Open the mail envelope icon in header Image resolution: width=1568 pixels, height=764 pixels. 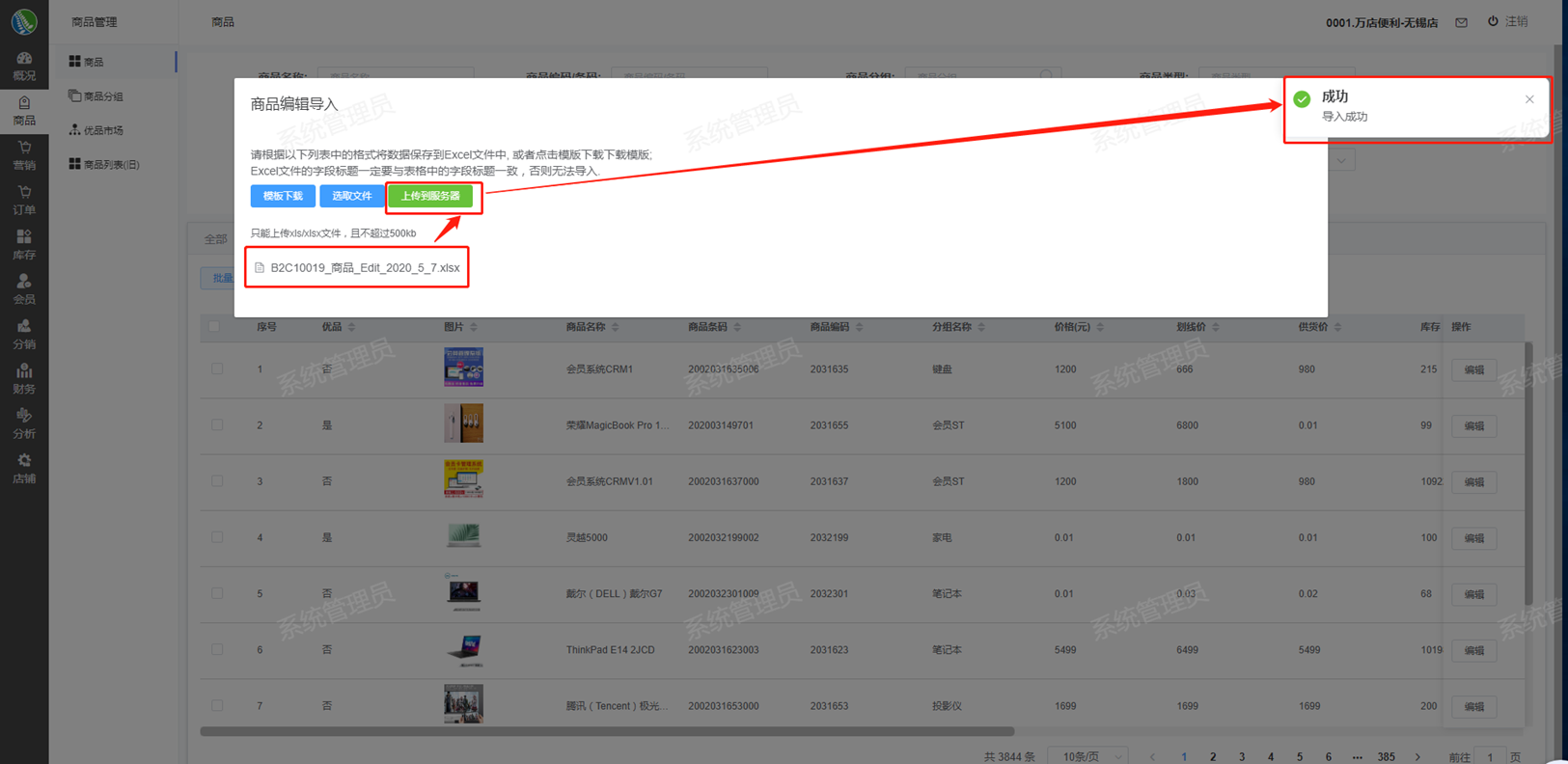point(1462,22)
